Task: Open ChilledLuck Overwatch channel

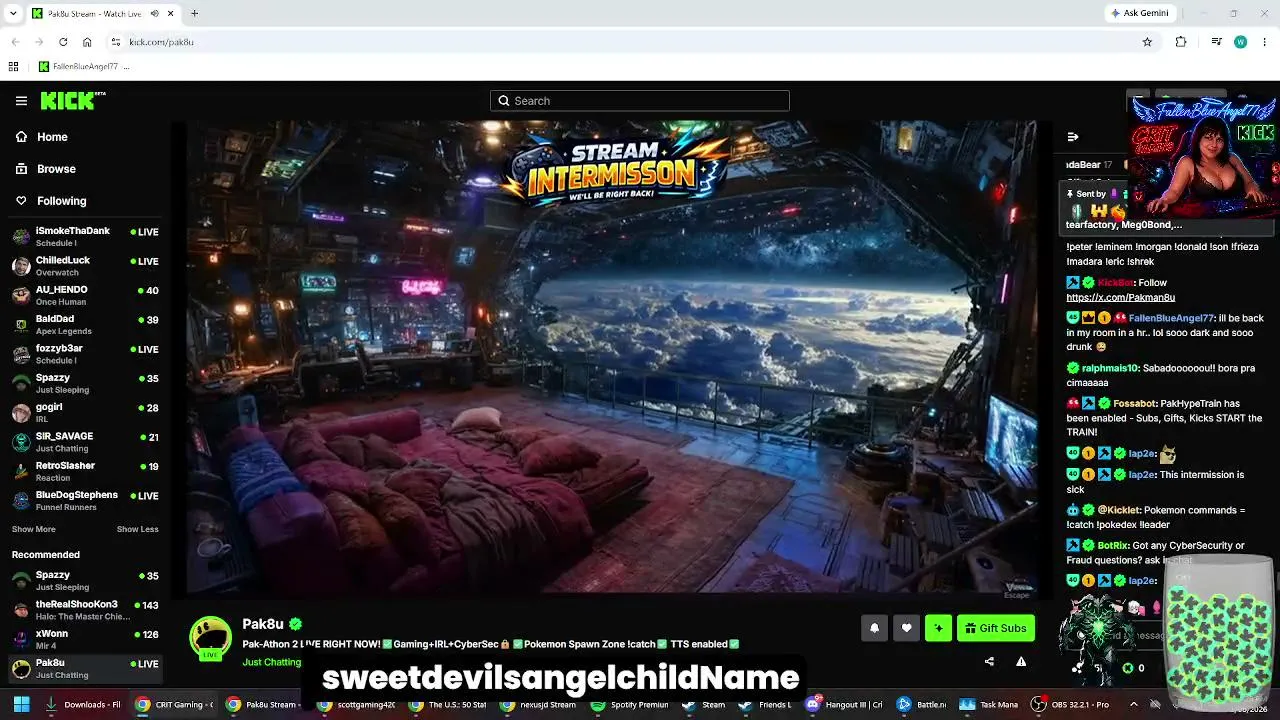Action: pyautogui.click(x=85, y=265)
